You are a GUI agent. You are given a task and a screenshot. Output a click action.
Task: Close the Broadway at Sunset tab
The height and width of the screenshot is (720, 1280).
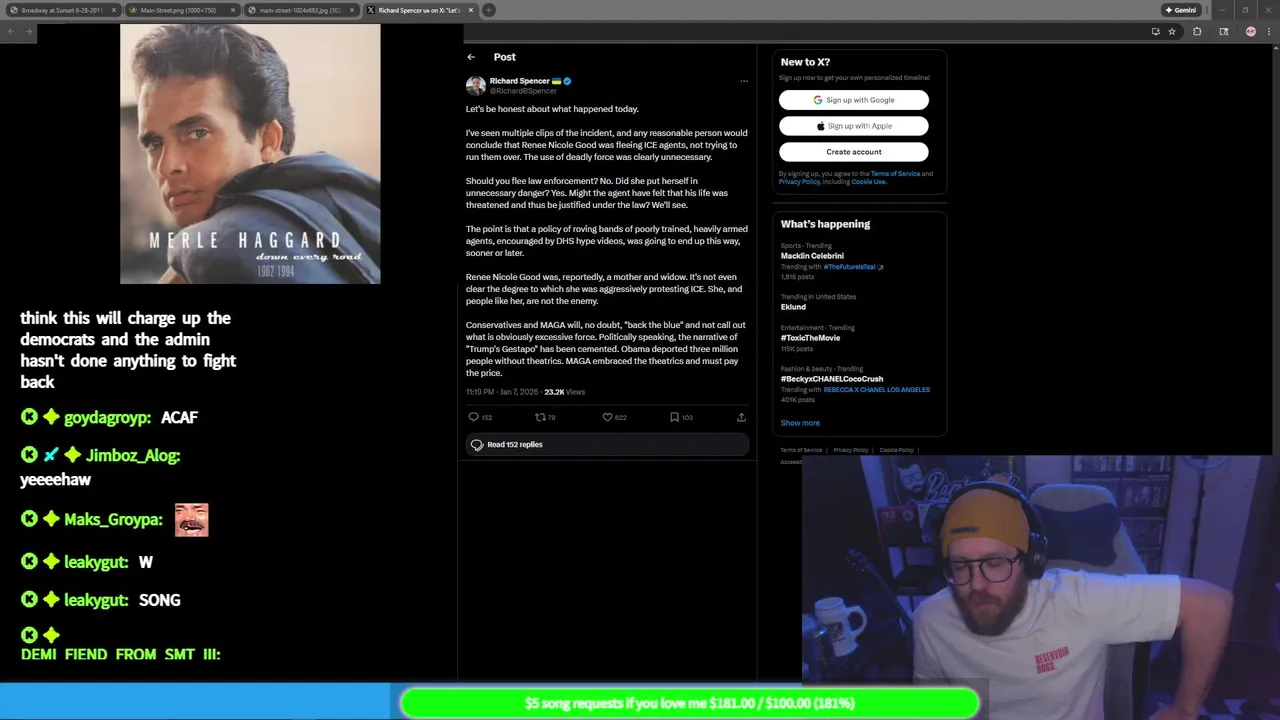[114, 10]
